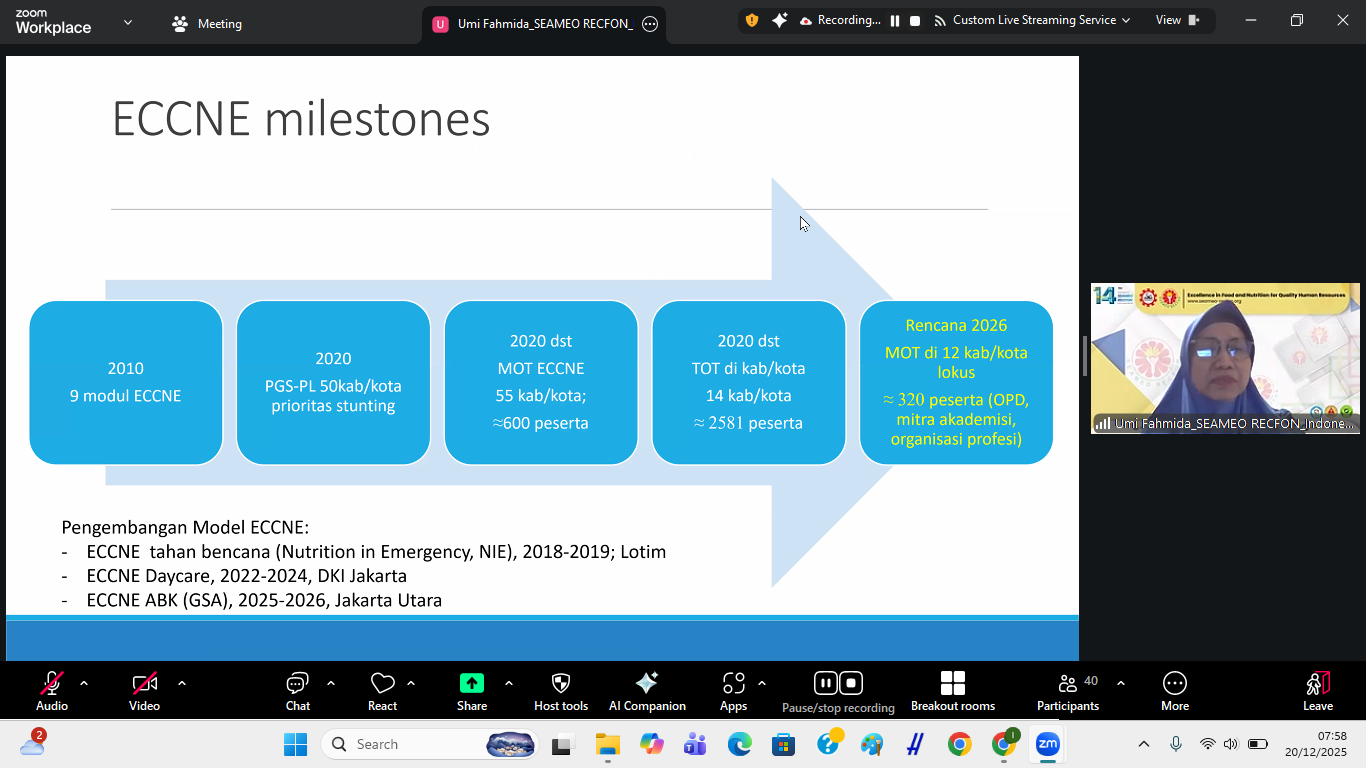The image size is (1366, 768).
Task: Expand video options chevron
Action: (x=182, y=683)
